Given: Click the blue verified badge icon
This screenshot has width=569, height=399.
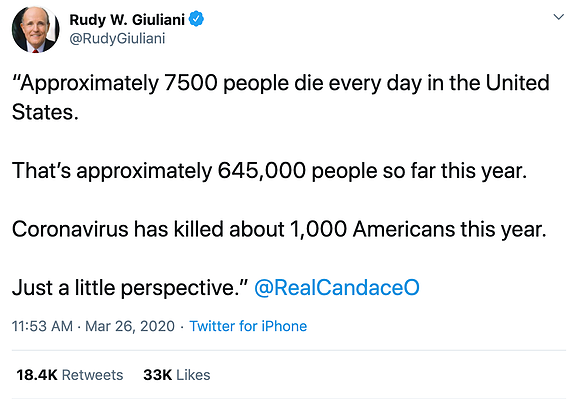Looking at the screenshot, I should pos(196,19).
